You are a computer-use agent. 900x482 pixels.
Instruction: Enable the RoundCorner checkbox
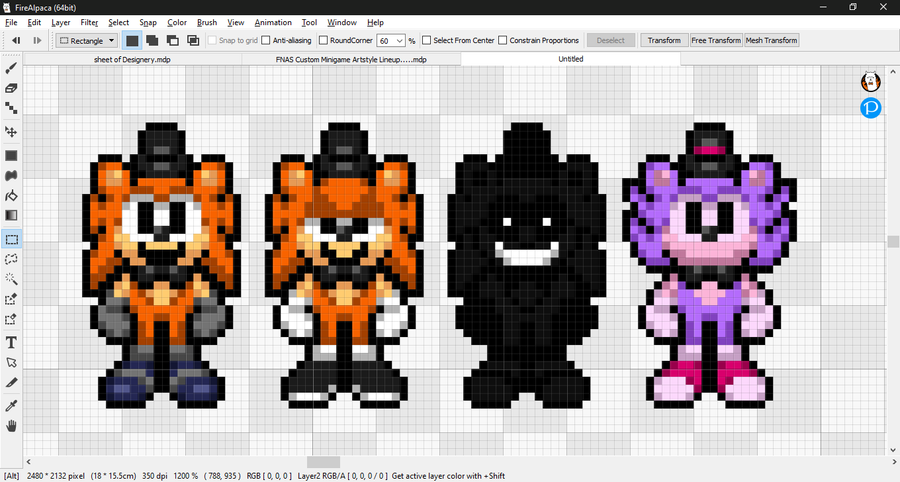click(323, 40)
